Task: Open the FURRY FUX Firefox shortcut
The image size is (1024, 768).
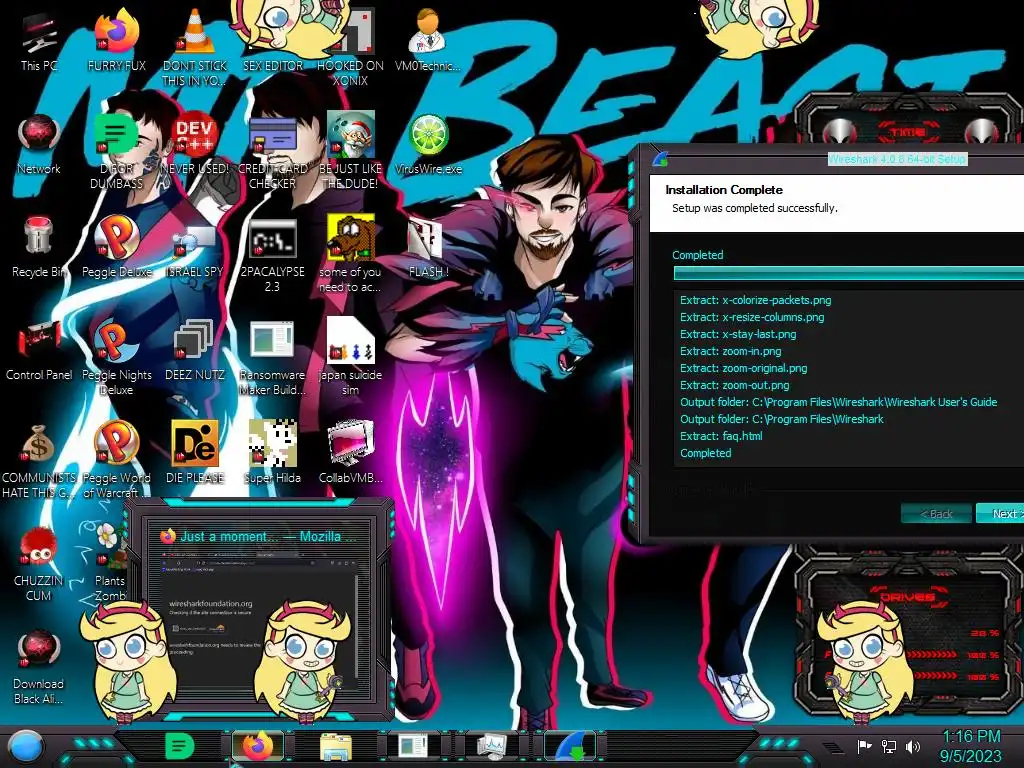Action: (x=116, y=40)
